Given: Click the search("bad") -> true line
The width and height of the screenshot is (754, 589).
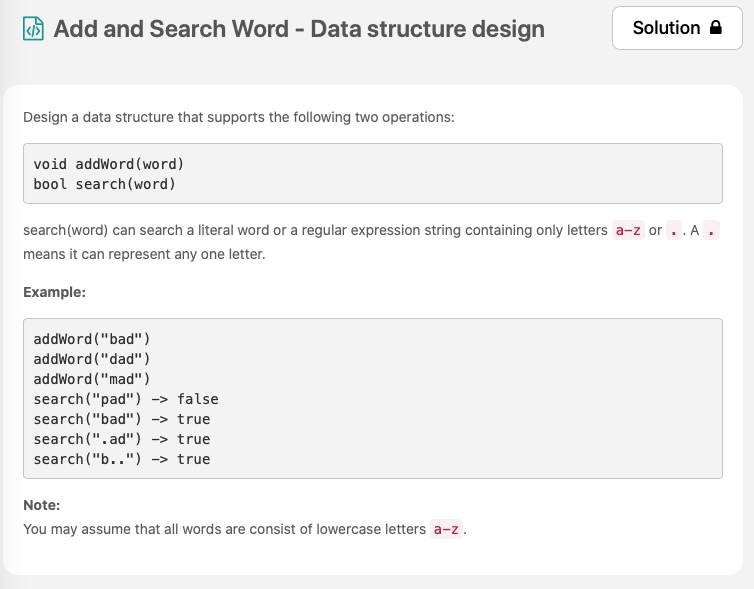Looking at the screenshot, I should tap(122, 419).
